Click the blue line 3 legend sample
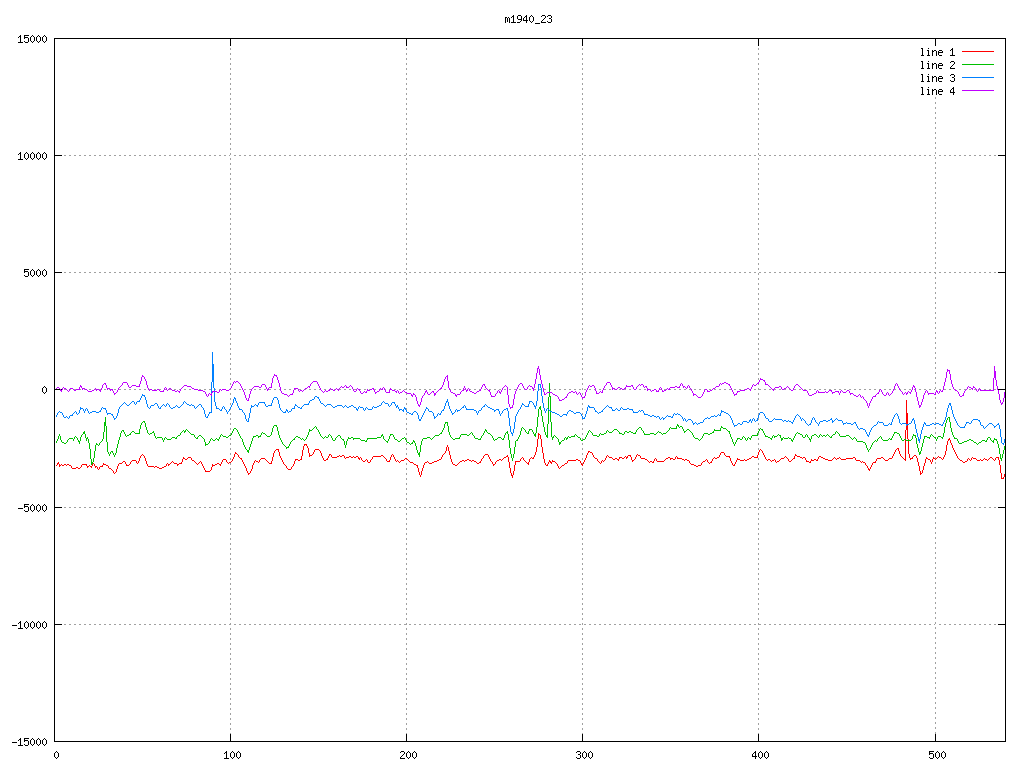This screenshot has height=768, width=1024. click(x=979, y=78)
